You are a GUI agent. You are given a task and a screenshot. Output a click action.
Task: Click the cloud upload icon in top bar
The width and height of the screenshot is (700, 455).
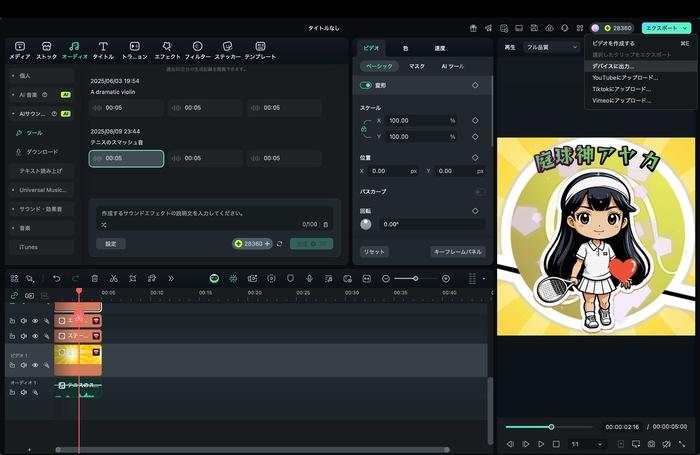tap(550, 28)
